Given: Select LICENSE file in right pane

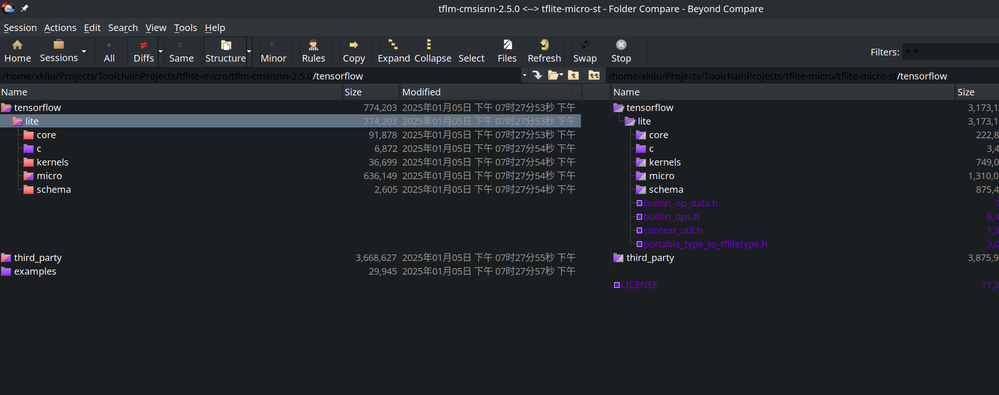Looking at the screenshot, I should pyautogui.click(x=639, y=285).
